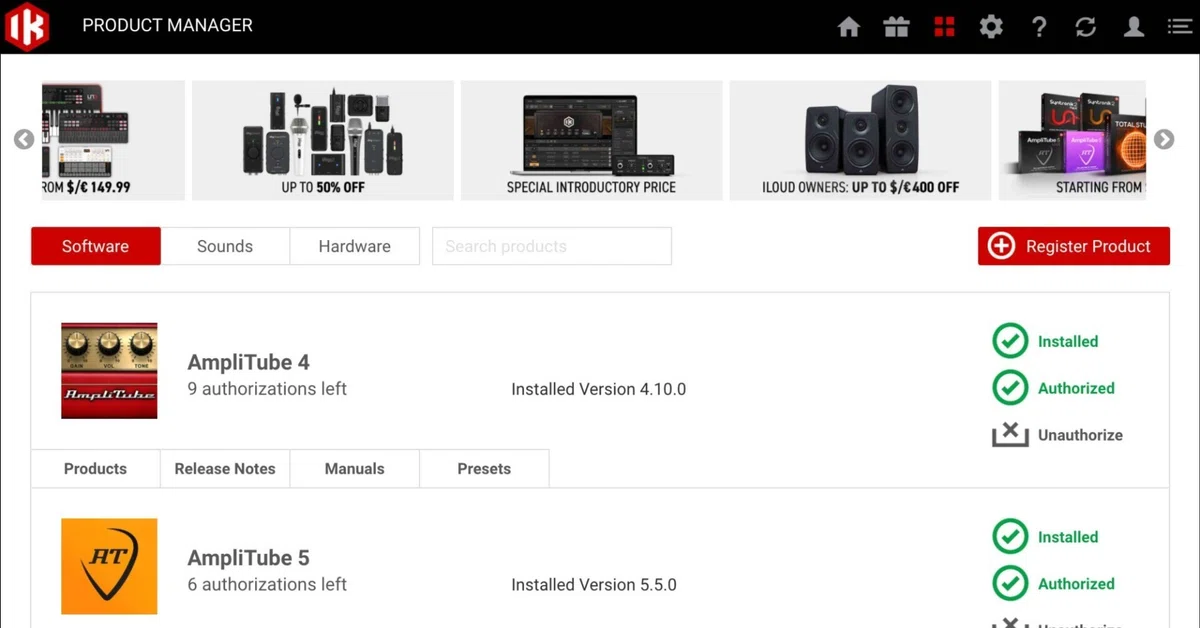The height and width of the screenshot is (628, 1200).
Task: Click the IK Multimedia logo
Action: coord(26,26)
